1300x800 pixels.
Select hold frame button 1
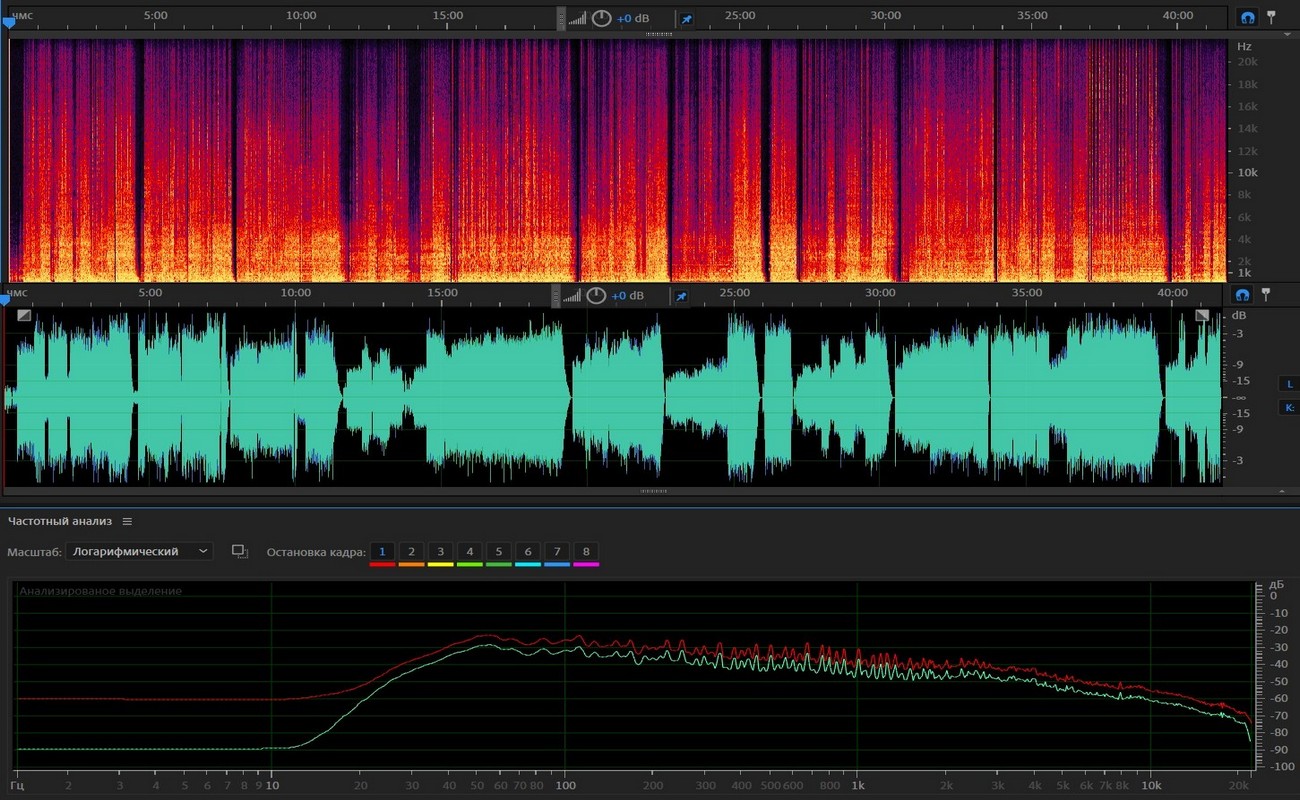pos(382,552)
